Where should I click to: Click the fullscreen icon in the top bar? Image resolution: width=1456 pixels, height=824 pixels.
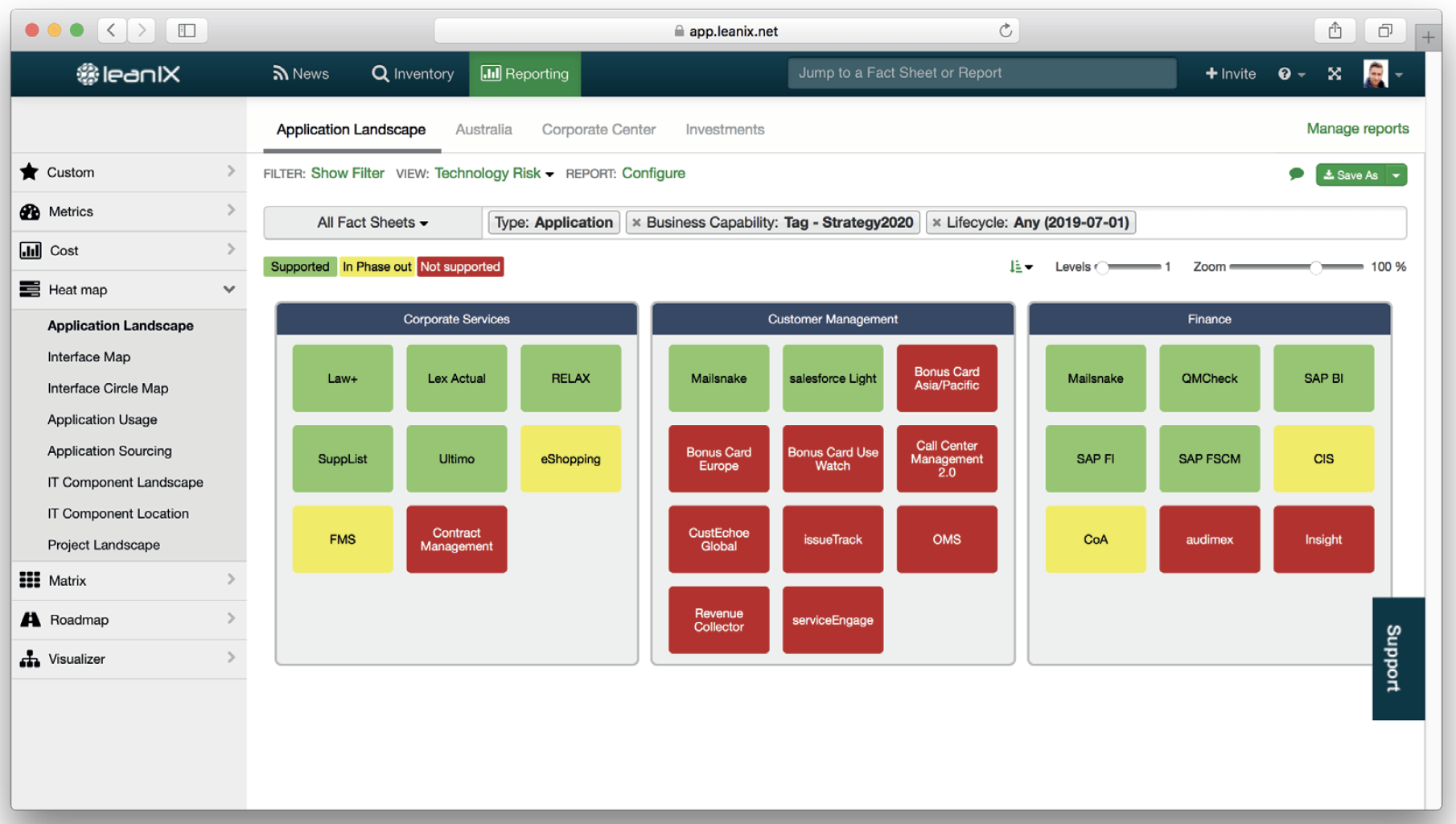coord(1334,73)
